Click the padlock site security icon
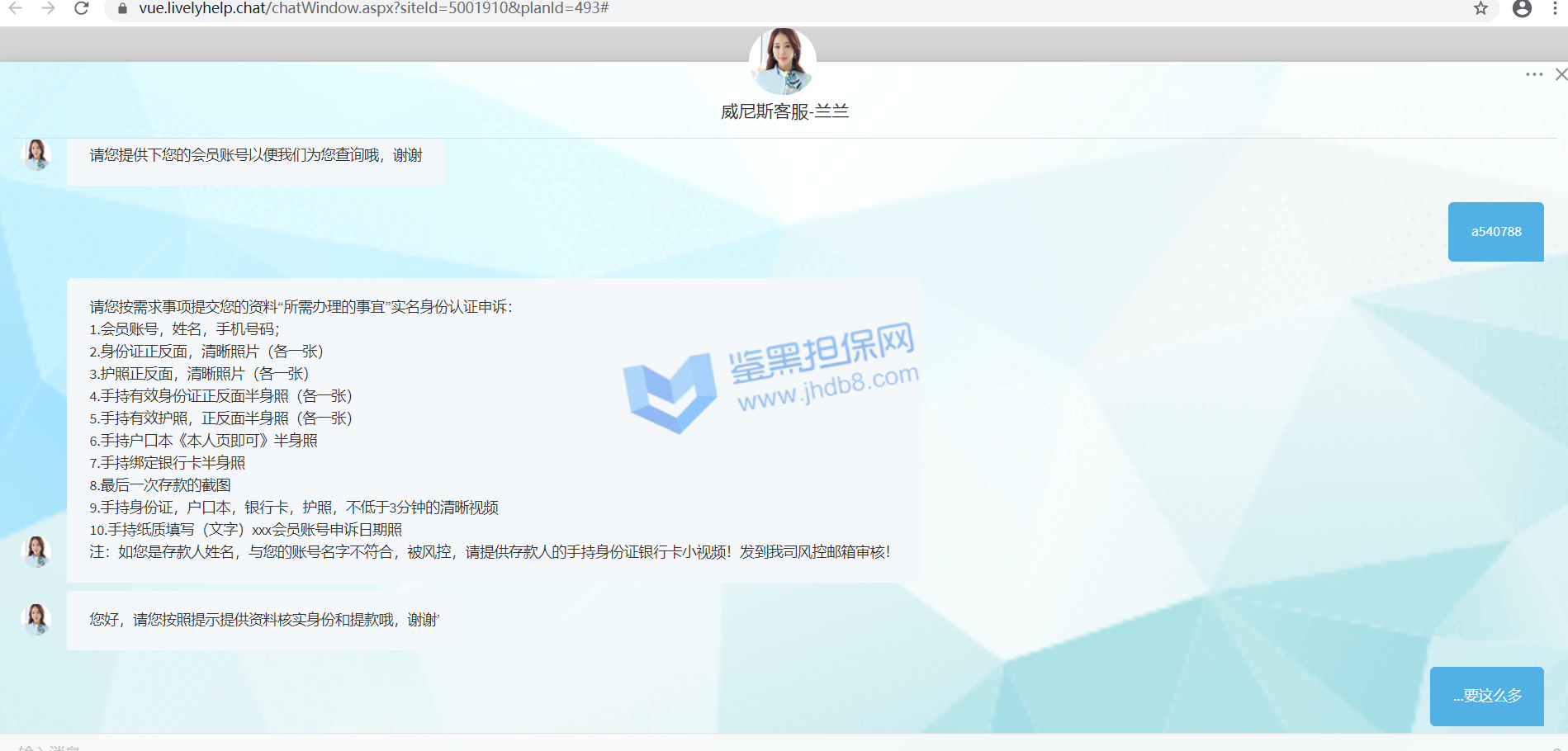The image size is (1568, 751). [x=122, y=8]
